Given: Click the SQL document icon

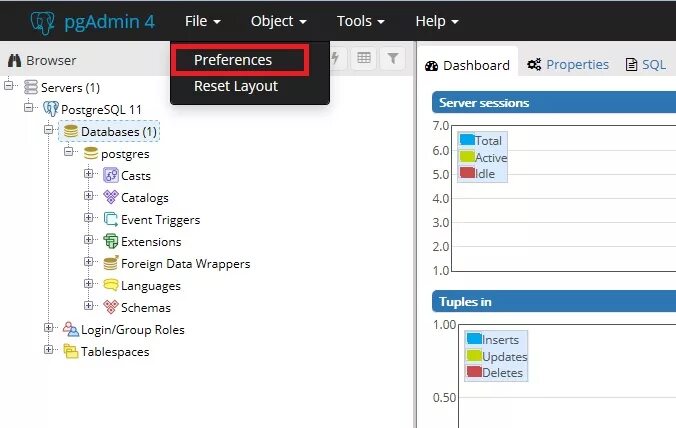Looking at the screenshot, I should [x=631, y=65].
